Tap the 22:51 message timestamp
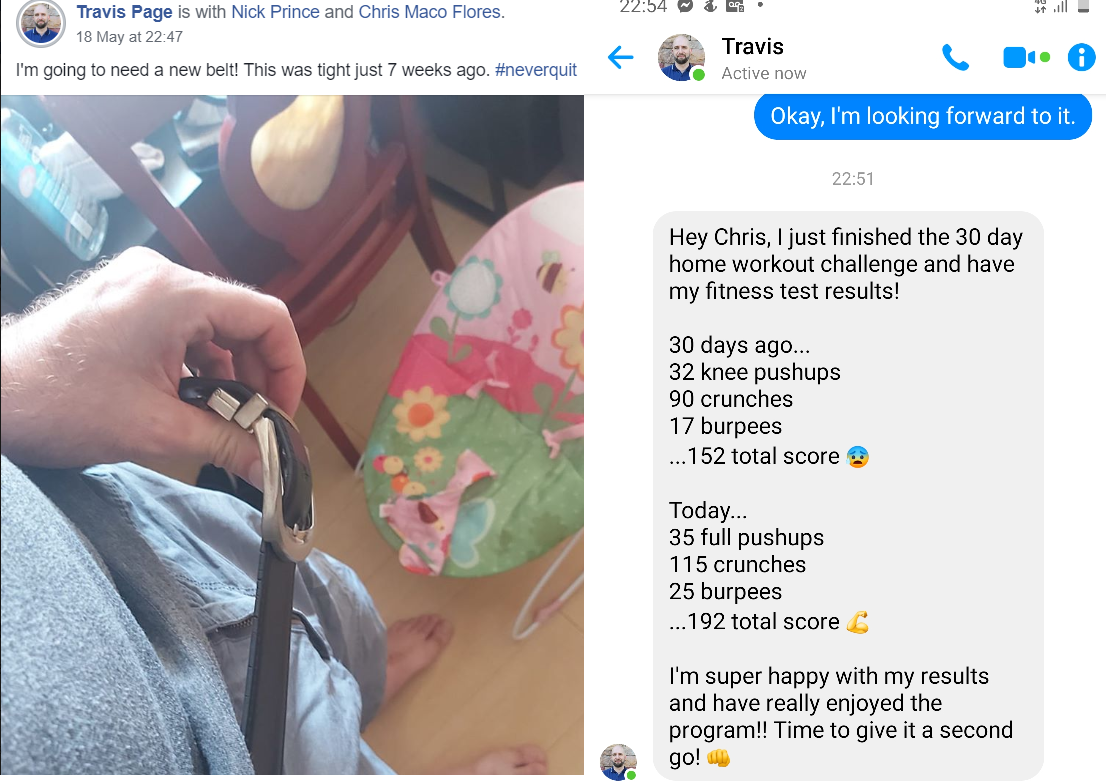The height and width of the screenshot is (784, 1106). pos(852,179)
